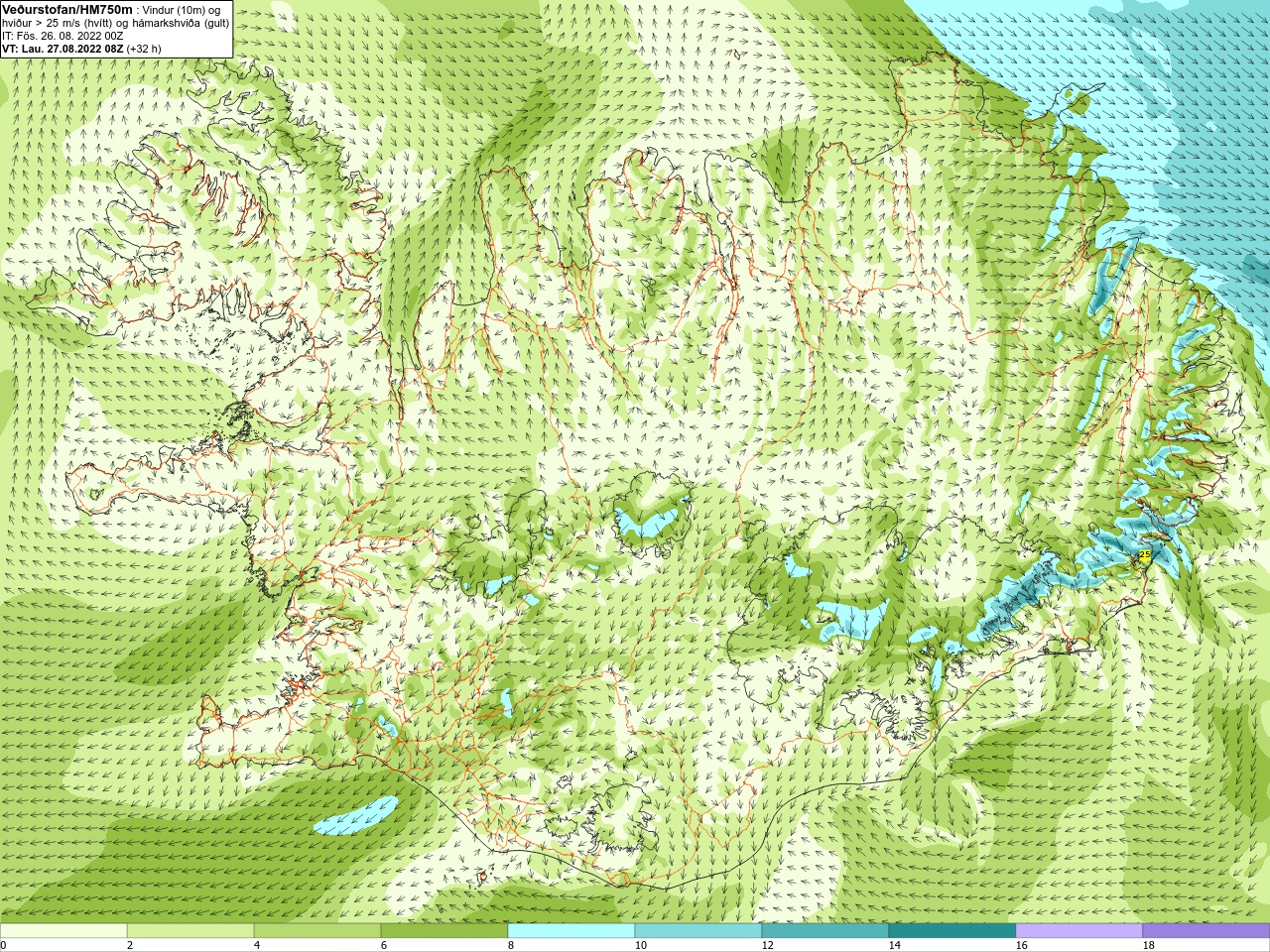
Task: Click the scale label '2'
Action: [130, 946]
